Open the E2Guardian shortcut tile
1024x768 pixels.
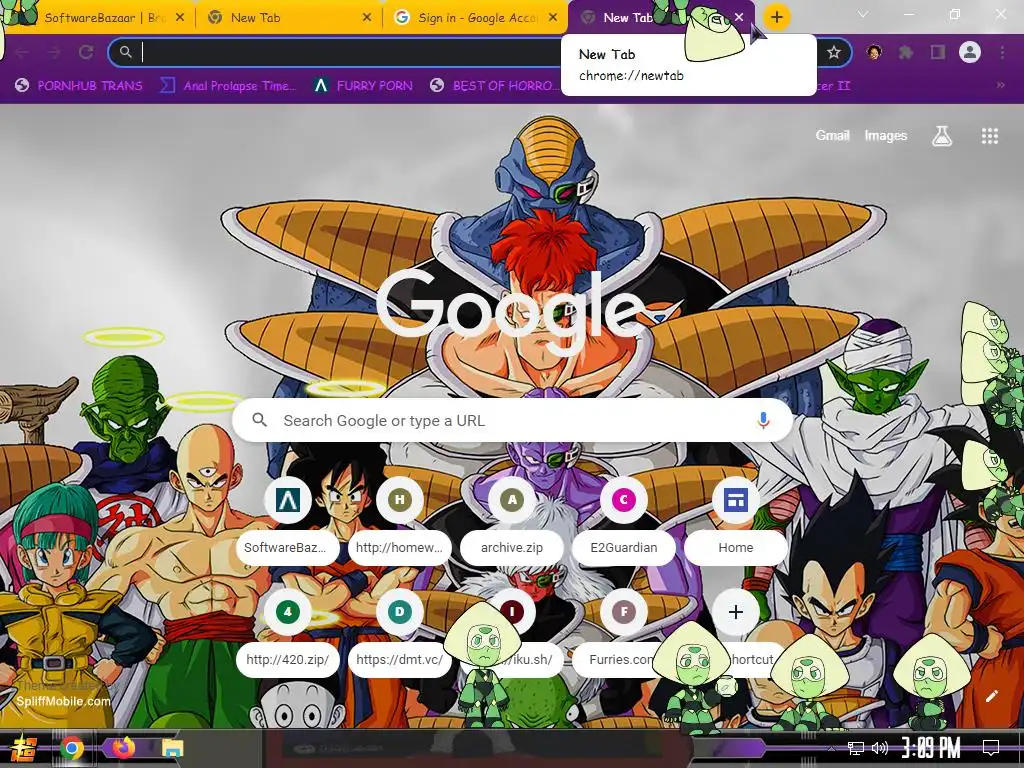point(624,522)
